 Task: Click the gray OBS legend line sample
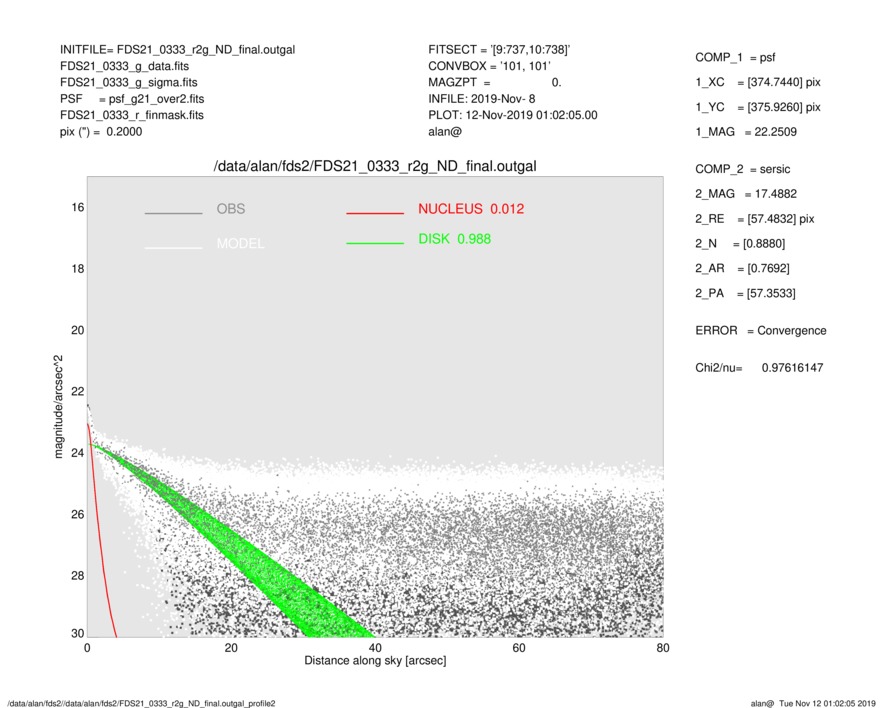coord(173,213)
